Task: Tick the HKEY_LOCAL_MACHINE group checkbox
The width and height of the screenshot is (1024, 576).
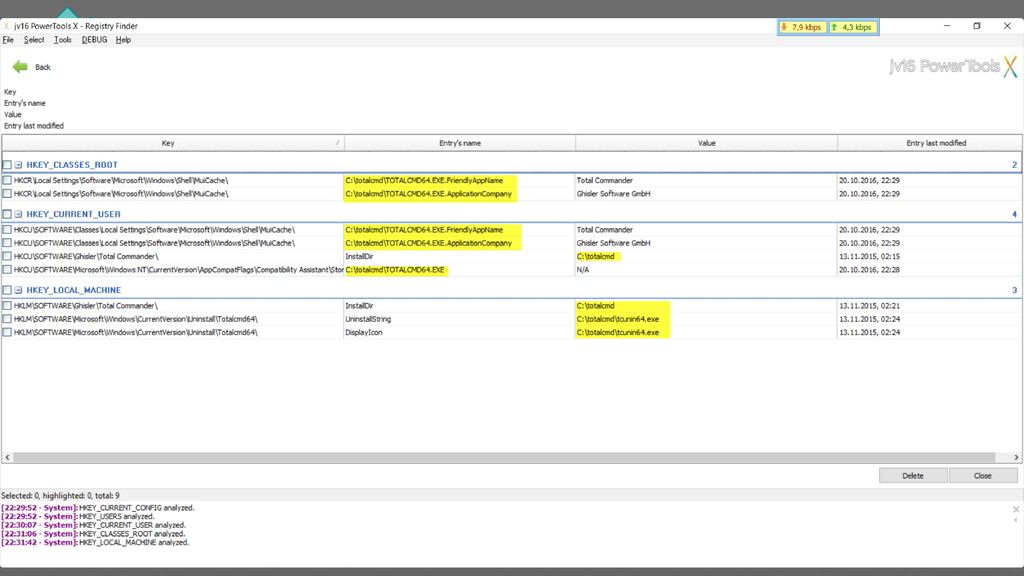Action: click(7, 290)
